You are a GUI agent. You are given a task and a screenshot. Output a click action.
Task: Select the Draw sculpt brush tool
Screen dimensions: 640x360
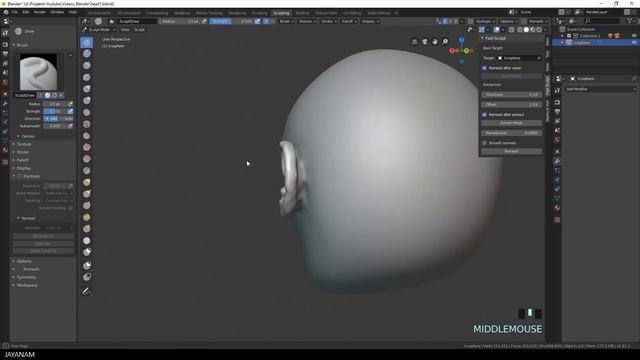click(x=87, y=42)
